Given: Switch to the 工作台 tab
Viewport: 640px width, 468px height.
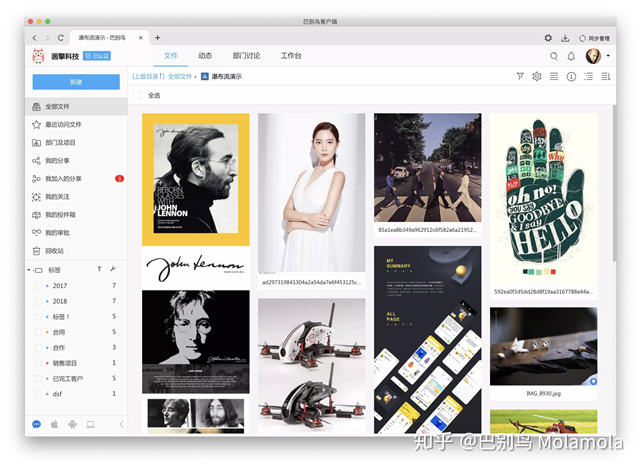Looking at the screenshot, I should (290, 56).
